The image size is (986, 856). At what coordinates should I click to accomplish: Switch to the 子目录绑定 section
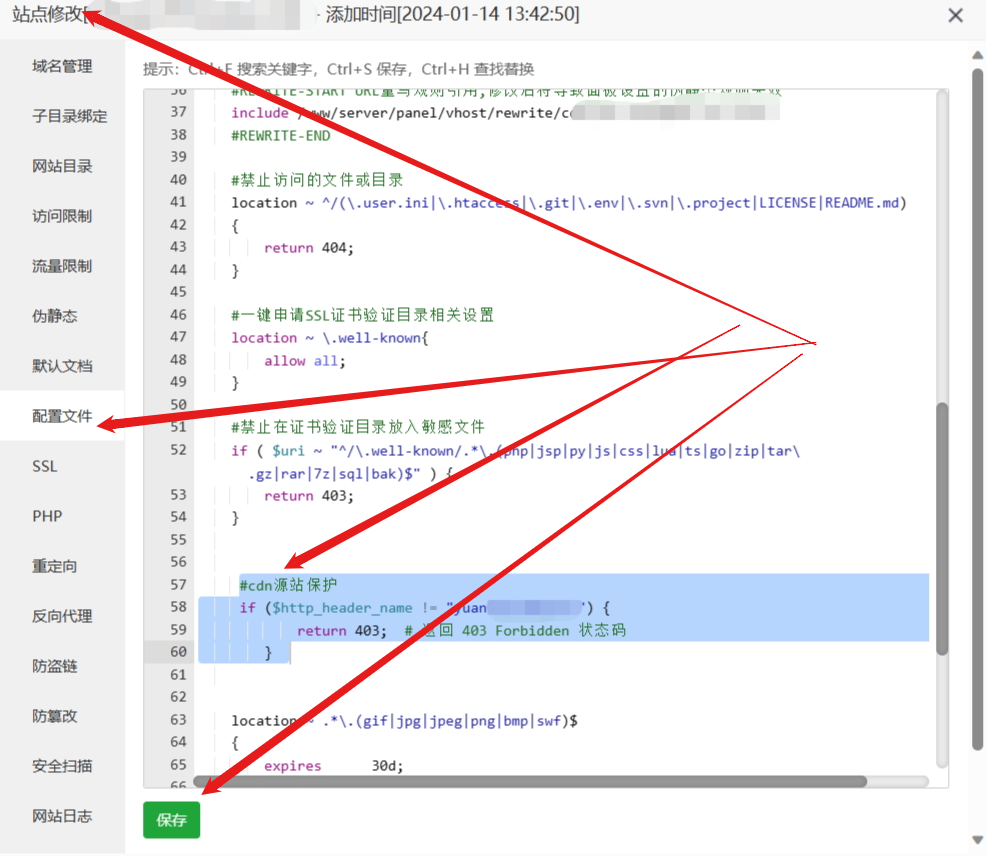(62, 116)
